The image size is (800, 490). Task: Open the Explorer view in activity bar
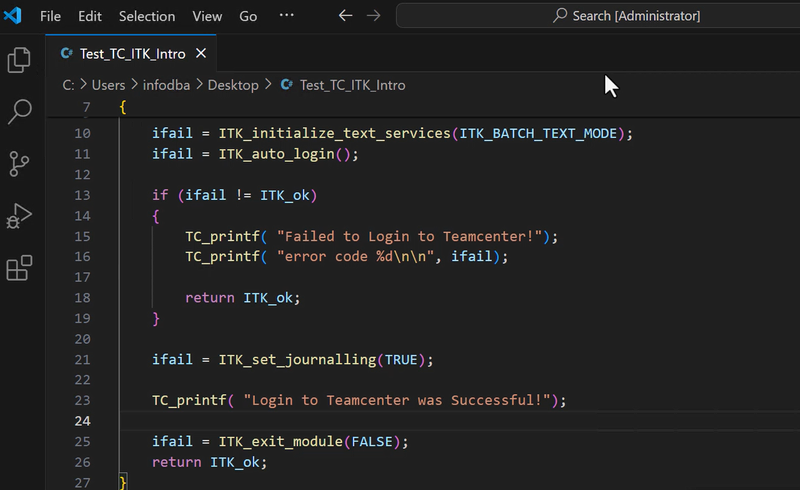20,60
